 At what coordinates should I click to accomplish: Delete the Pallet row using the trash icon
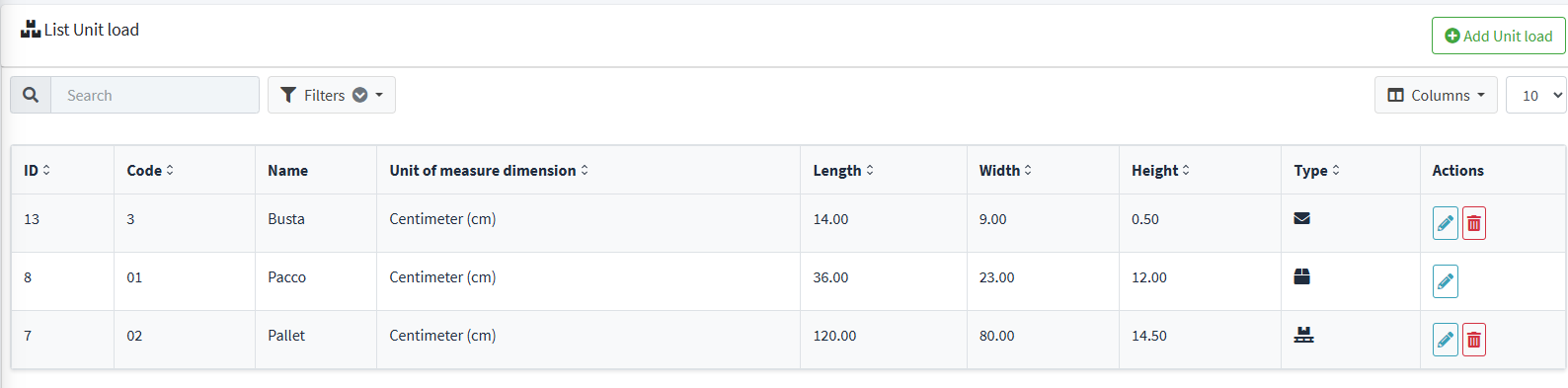click(1473, 340)
